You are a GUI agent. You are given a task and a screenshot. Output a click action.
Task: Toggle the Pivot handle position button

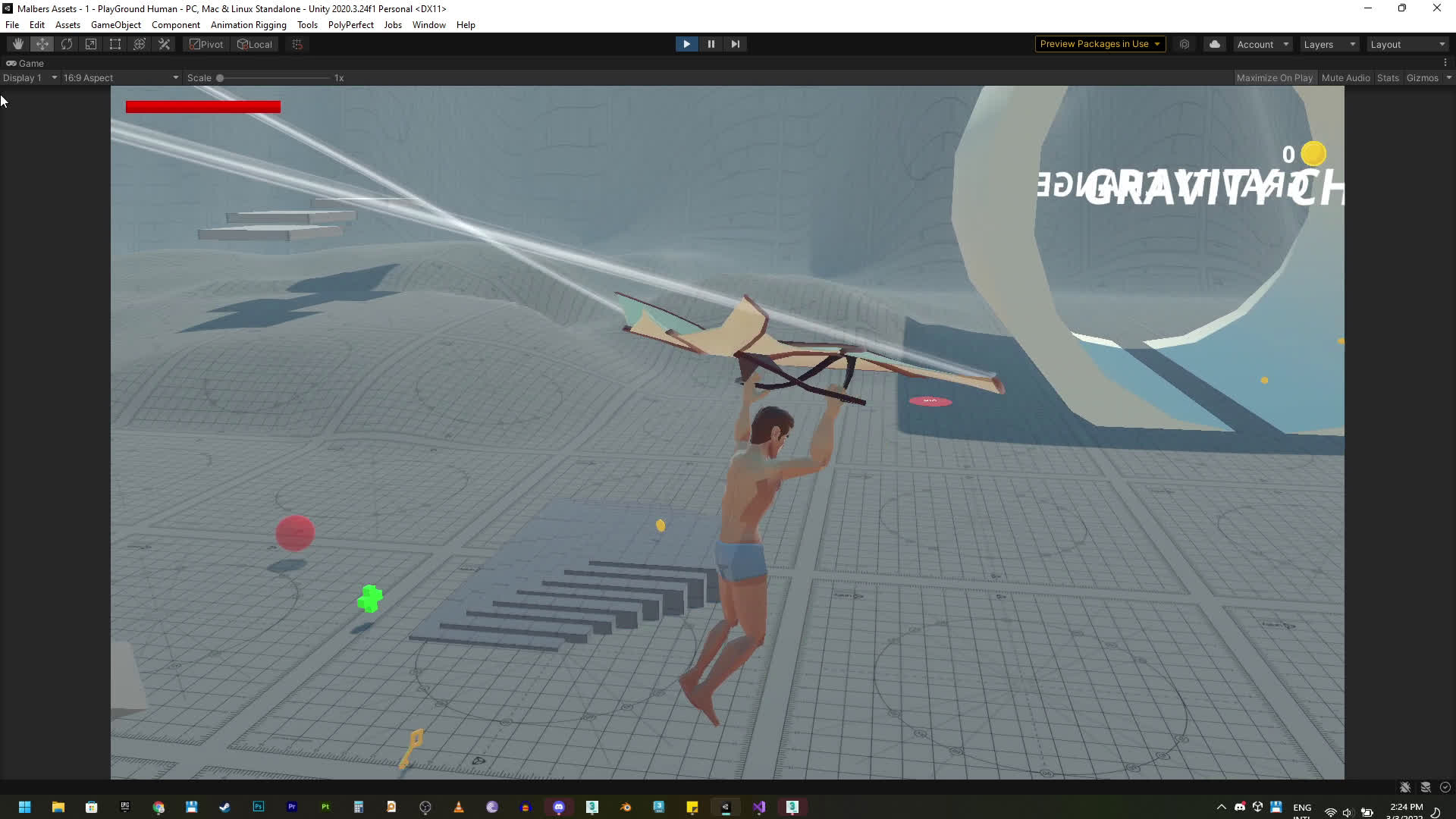coord(206,44)
